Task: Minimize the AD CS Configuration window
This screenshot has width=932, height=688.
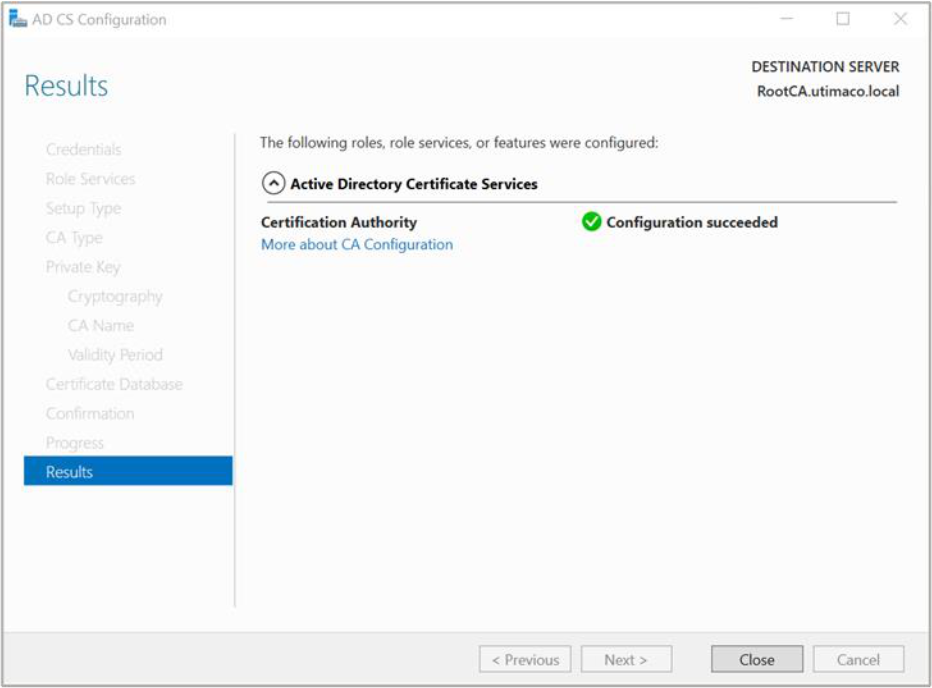Action: (x=787, y=19)
